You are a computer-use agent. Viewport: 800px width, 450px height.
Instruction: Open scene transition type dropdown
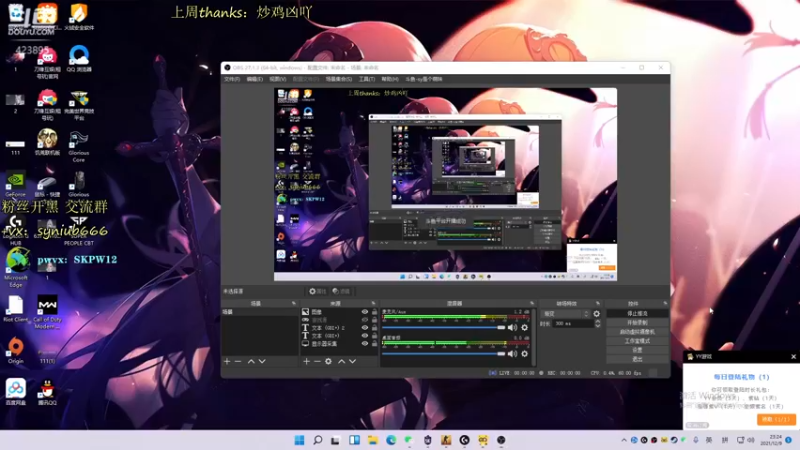[x=566, y=314]
